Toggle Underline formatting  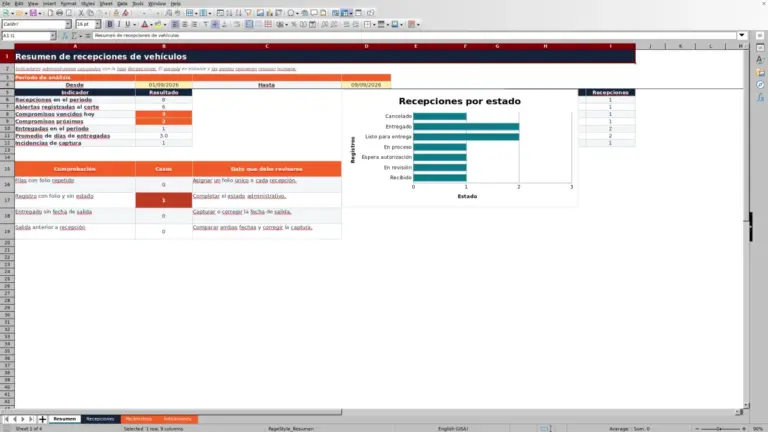(127, 24)
